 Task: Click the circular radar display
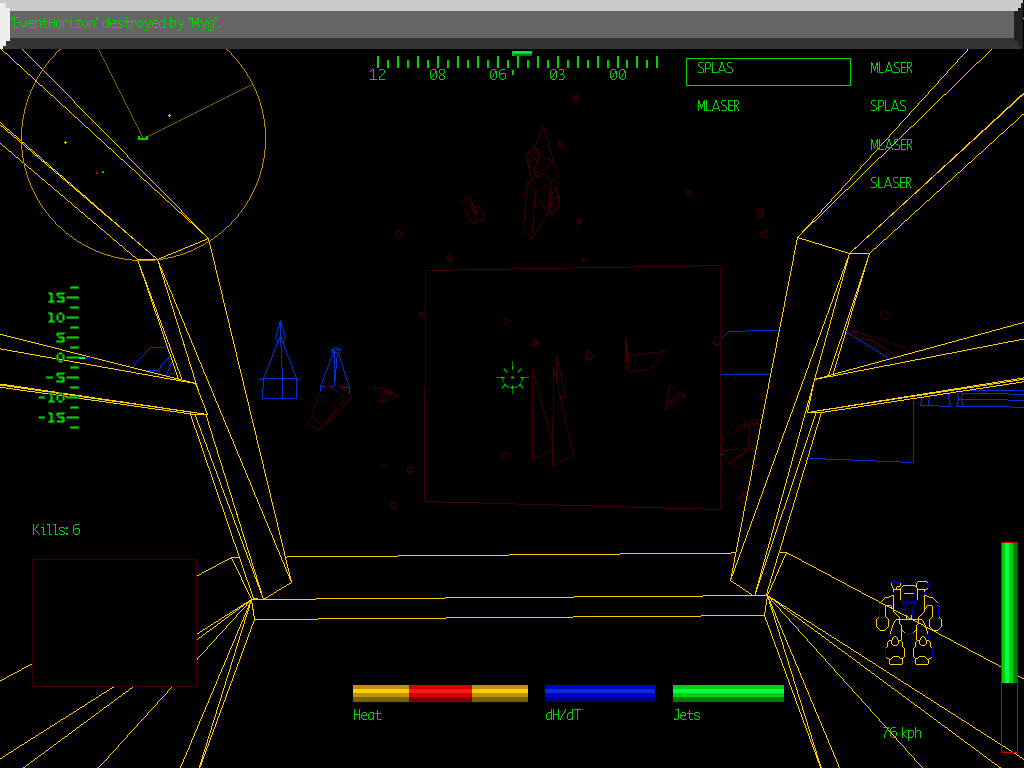[143, 136]
